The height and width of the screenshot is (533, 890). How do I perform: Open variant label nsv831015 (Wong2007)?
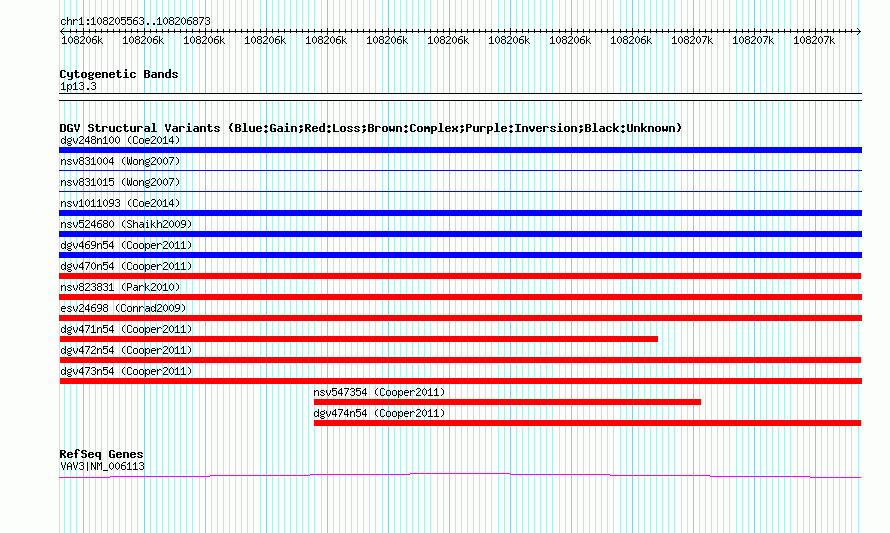coord(120,182)
